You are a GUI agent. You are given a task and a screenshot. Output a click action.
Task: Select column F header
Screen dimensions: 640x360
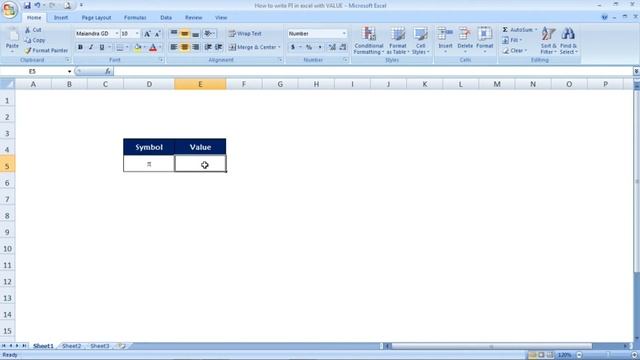(244, 84)
